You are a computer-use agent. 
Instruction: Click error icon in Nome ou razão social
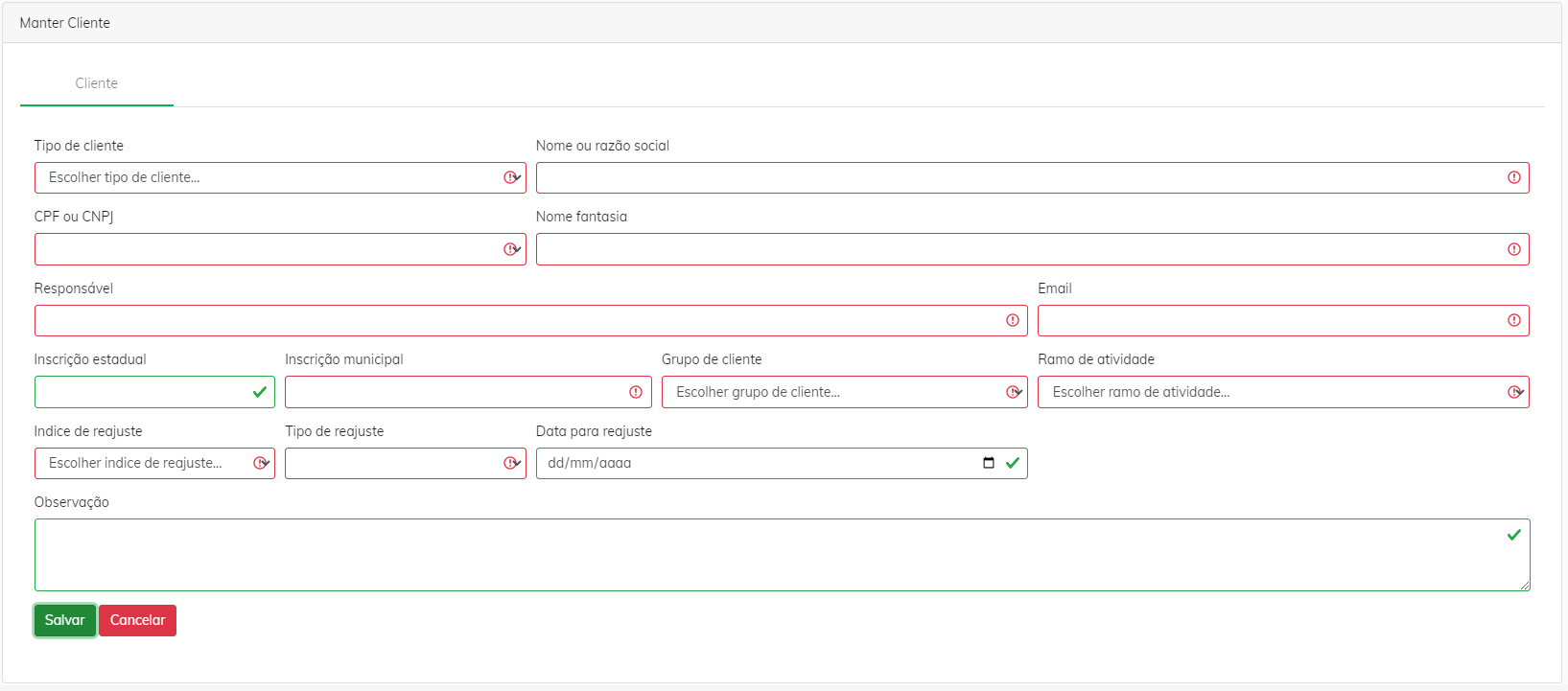(1514, 177)
